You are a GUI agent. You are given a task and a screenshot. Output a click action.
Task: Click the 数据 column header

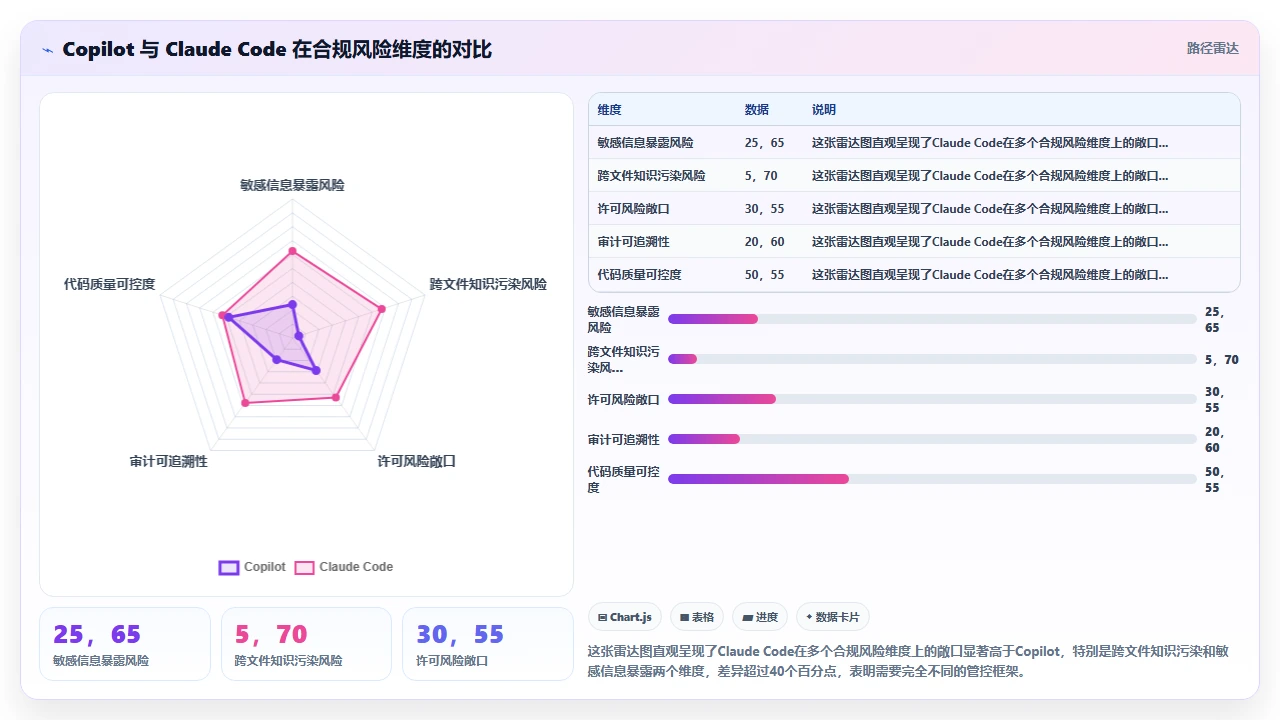point(757,110)
